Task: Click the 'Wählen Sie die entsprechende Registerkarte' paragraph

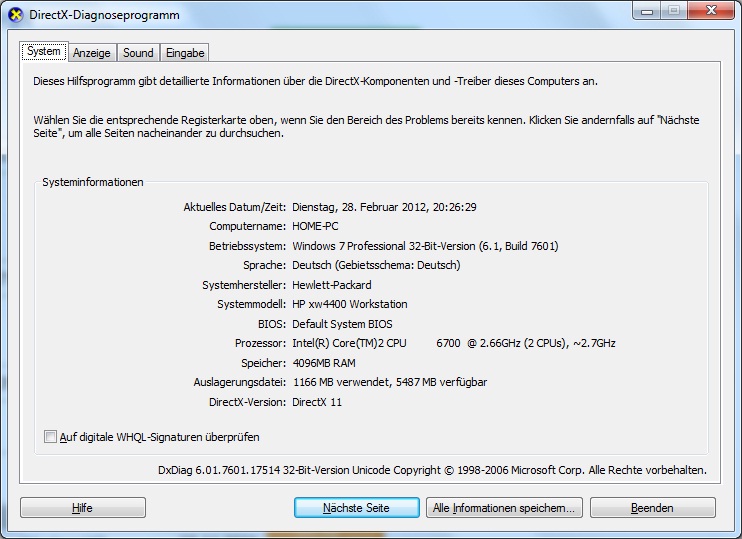Action: [x=366, y=126]
